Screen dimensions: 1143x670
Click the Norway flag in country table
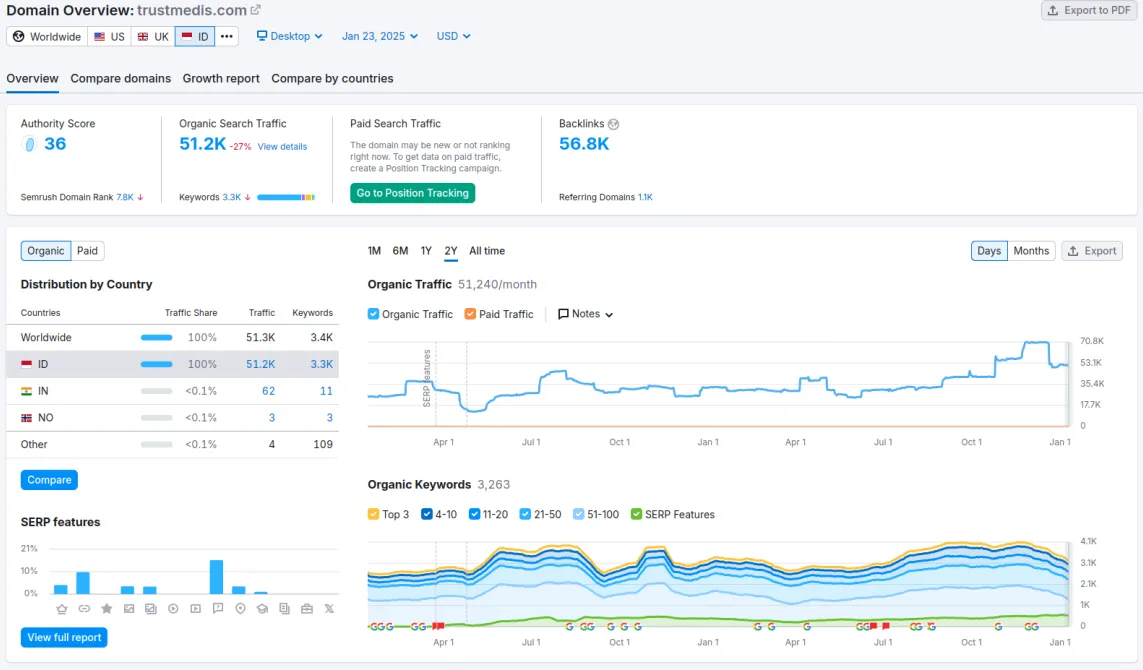click(x=26, y=418)
